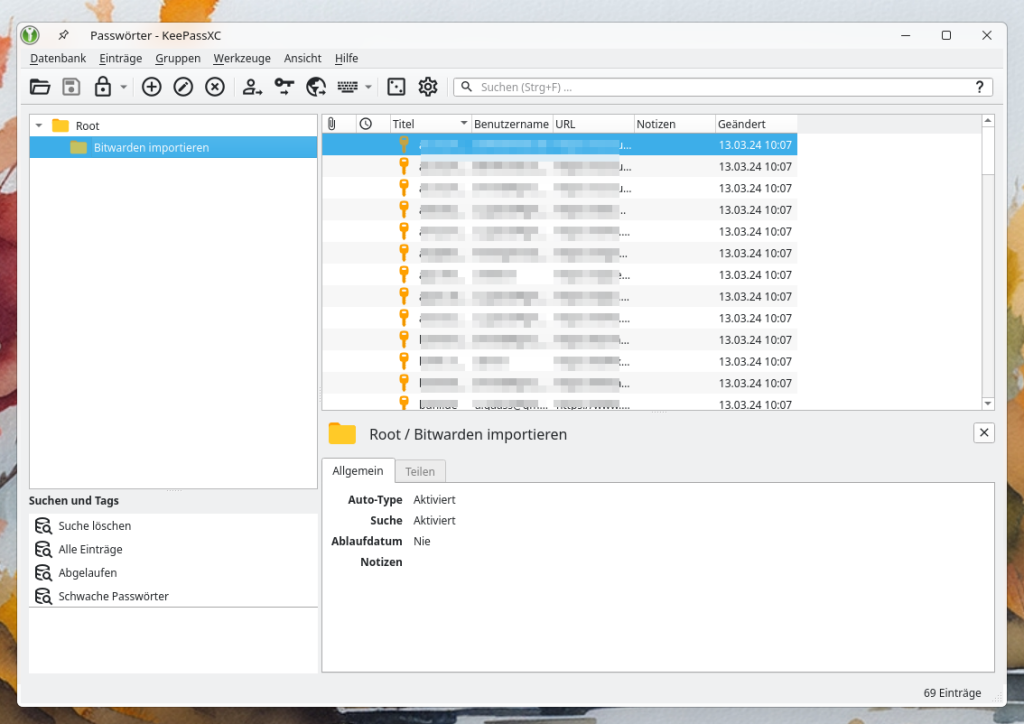
Task: Open the Hilfe menu
Action: tap(346, 58)
